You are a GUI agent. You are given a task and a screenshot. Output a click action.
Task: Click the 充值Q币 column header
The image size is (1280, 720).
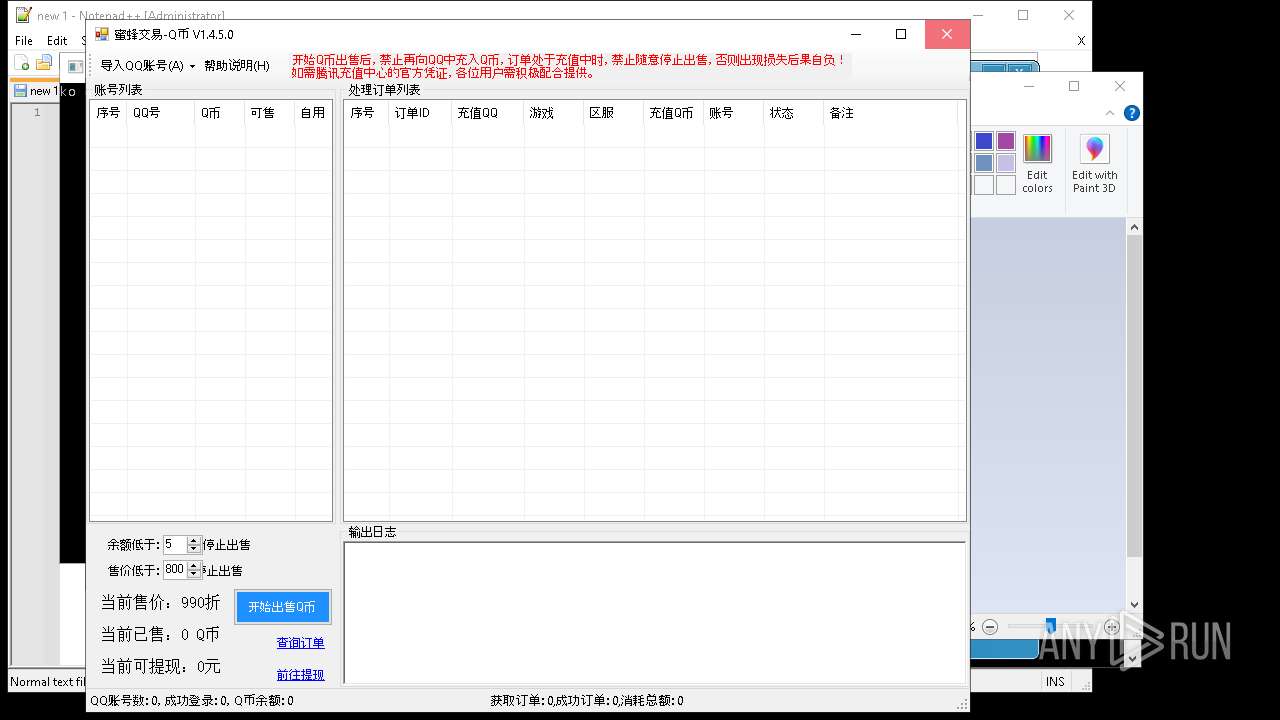(674, 113)
